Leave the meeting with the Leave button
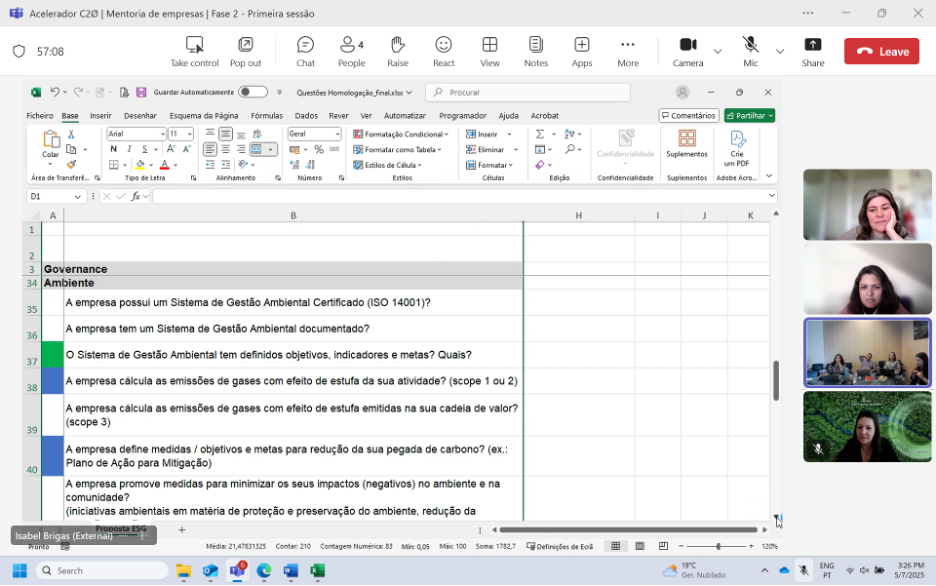 click(881, 52)
